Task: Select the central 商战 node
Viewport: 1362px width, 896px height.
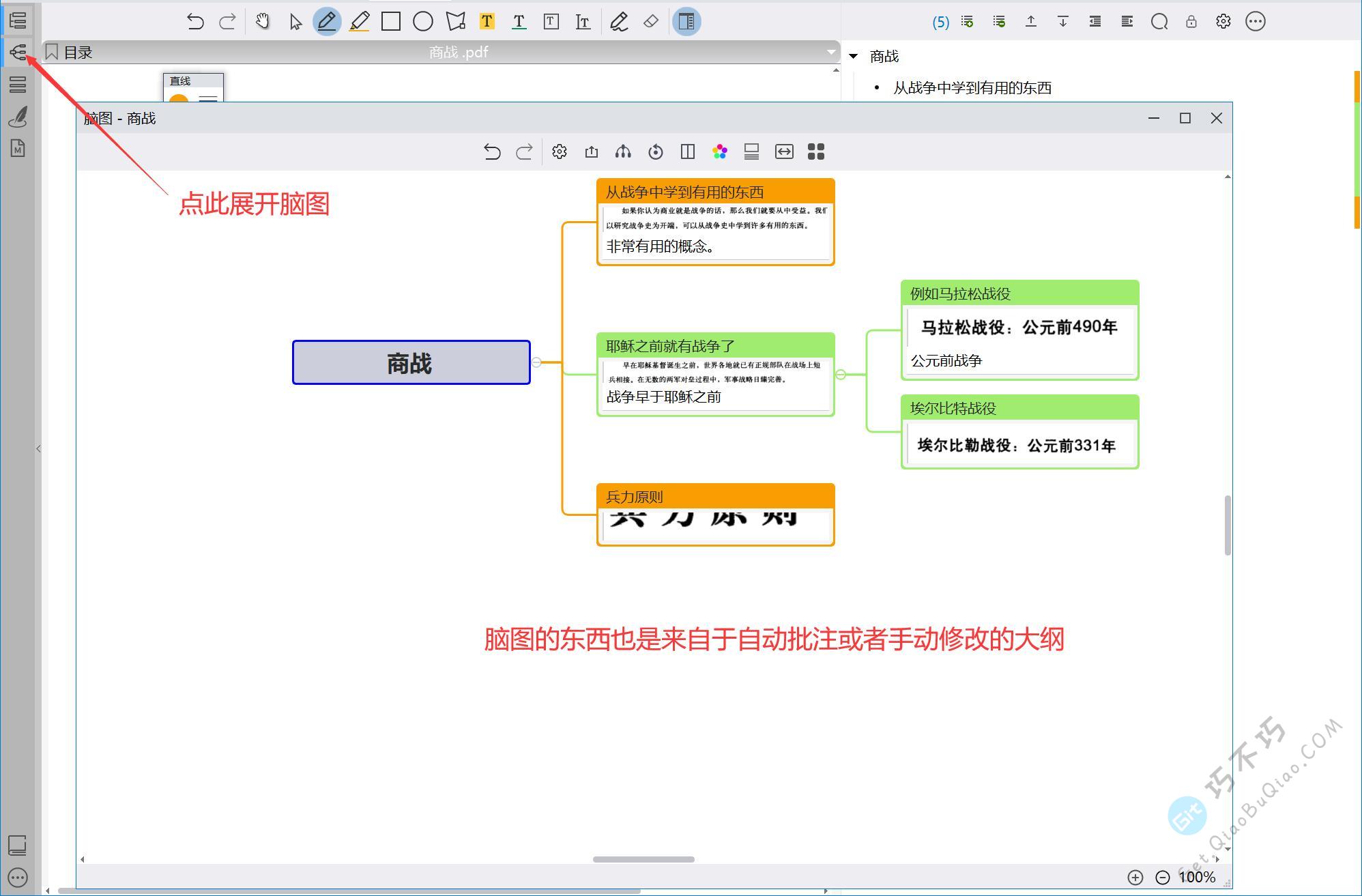Action: click(411, 362)
